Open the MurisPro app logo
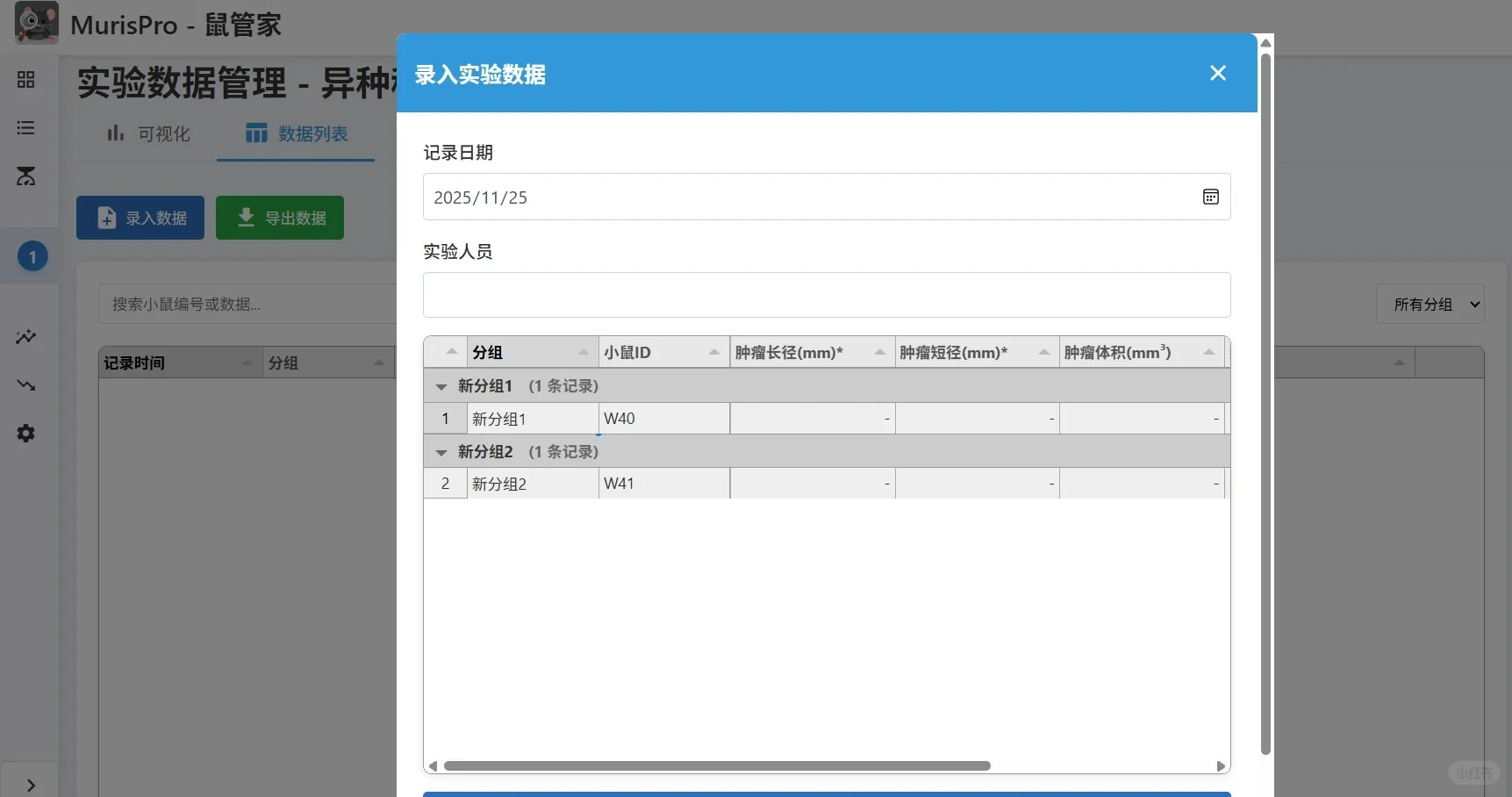The width and height of the screenshot is (1512, 797). click(35, 24)
